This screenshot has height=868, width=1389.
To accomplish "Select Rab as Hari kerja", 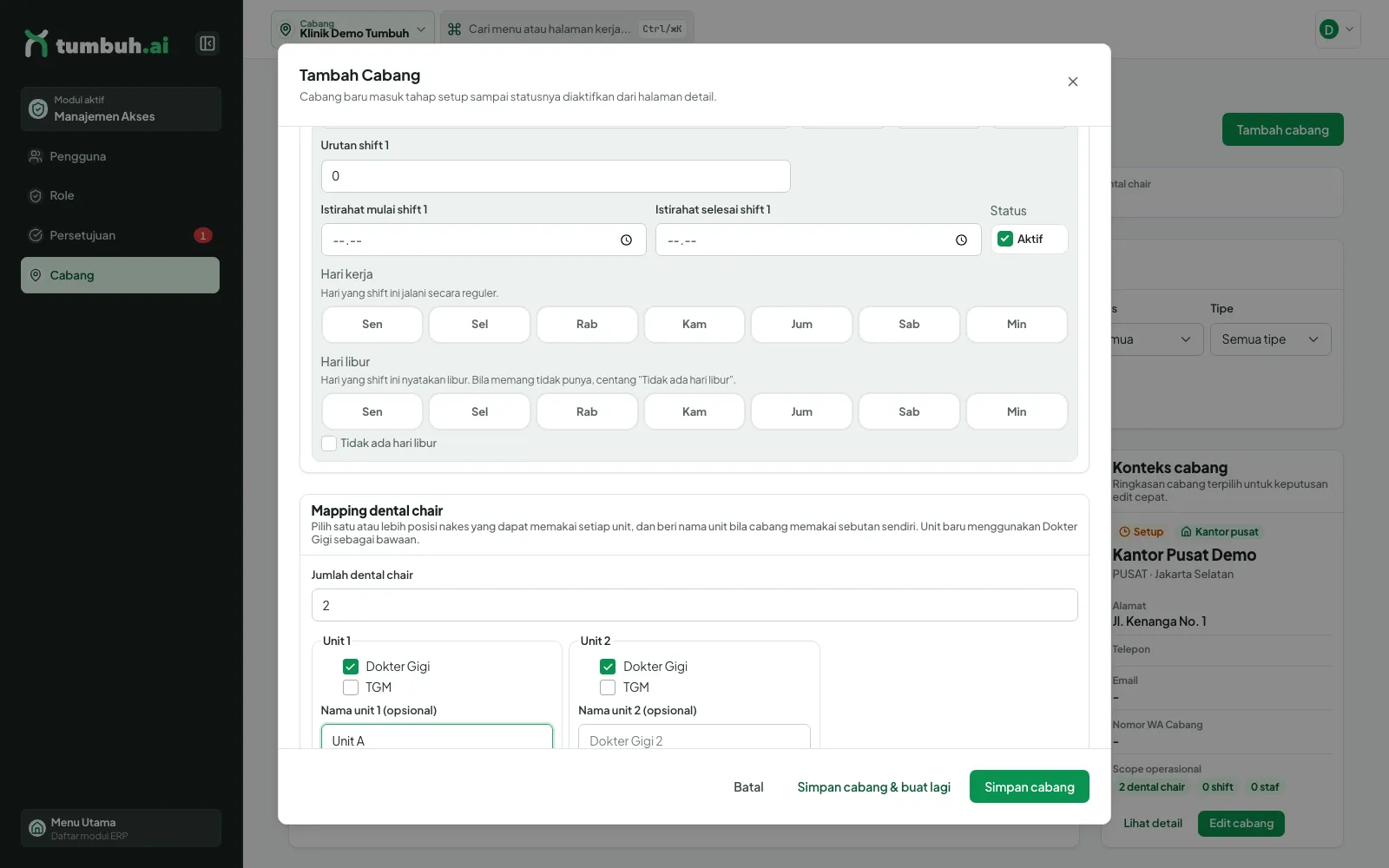I will pyautogui.click(x=587, y=325).
